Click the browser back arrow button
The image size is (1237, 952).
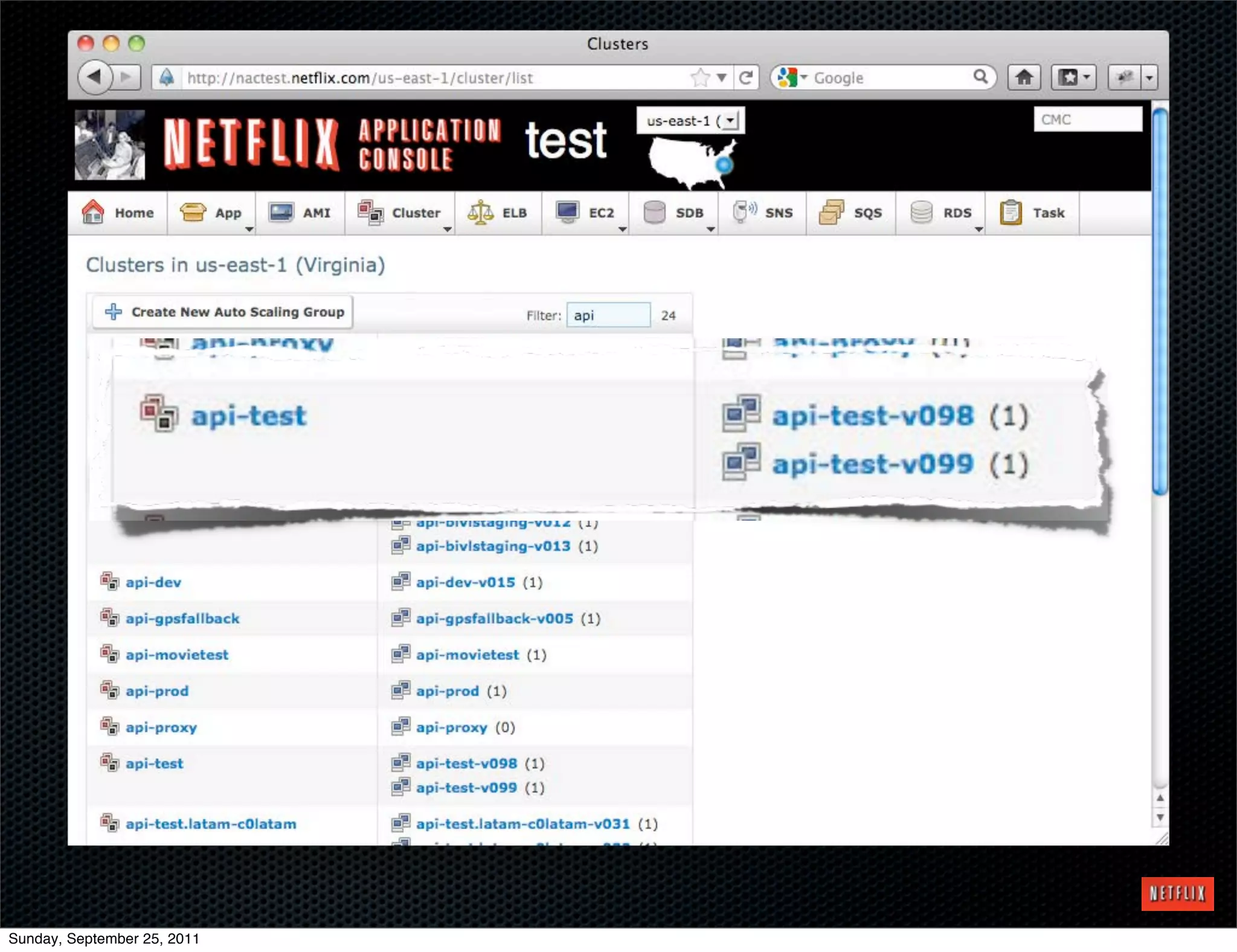tap(95, 77)
